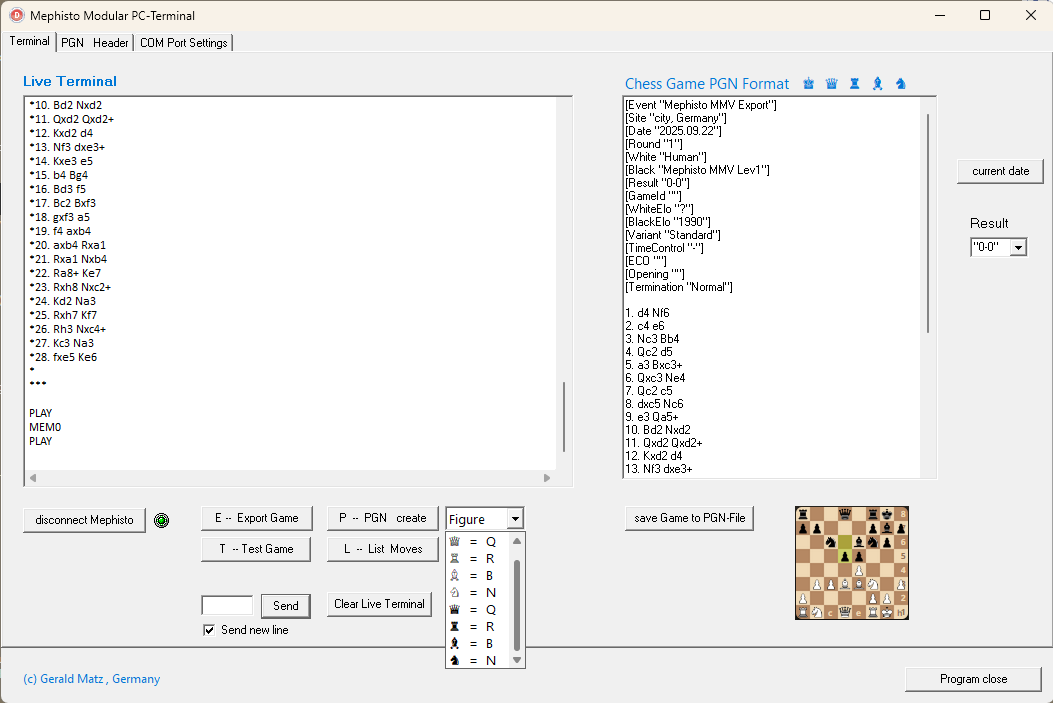Viewport: 1053px width, 703px height.
Task: Click the chess board position thumbnail
Action: pyautogui.click(x=852, y=562)
